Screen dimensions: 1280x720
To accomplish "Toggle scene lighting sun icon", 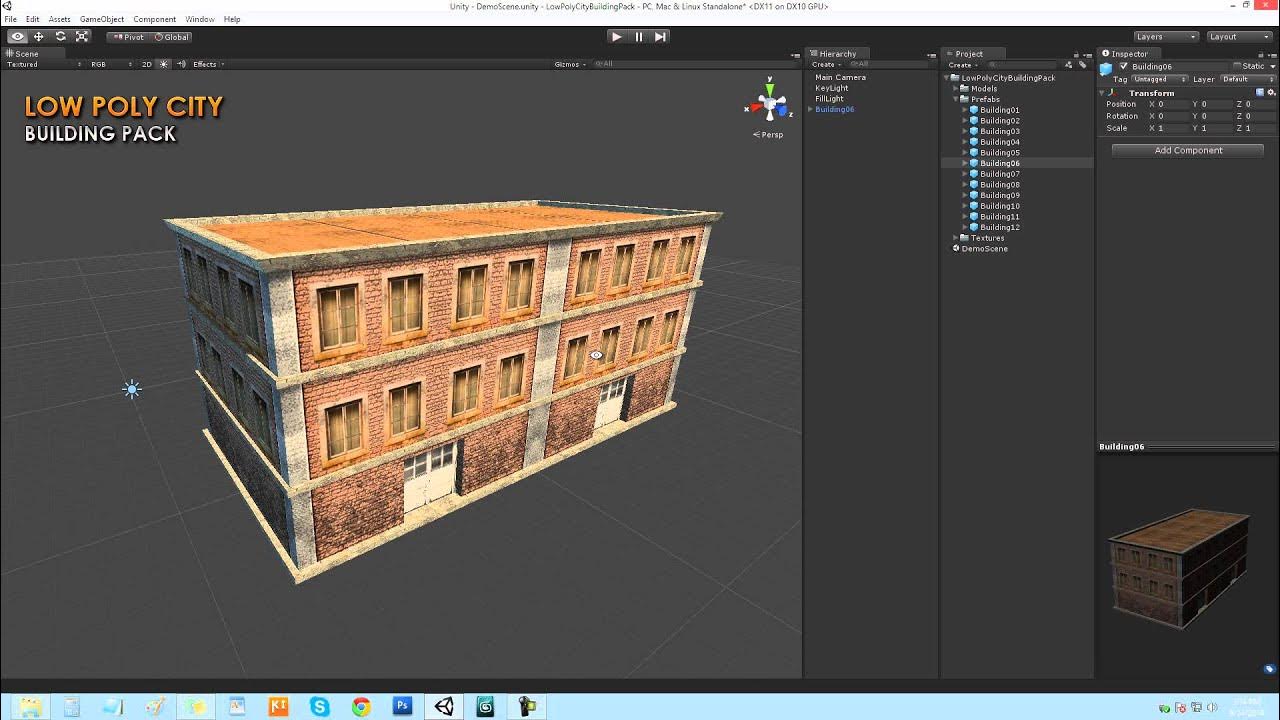I will coord(164,64).
